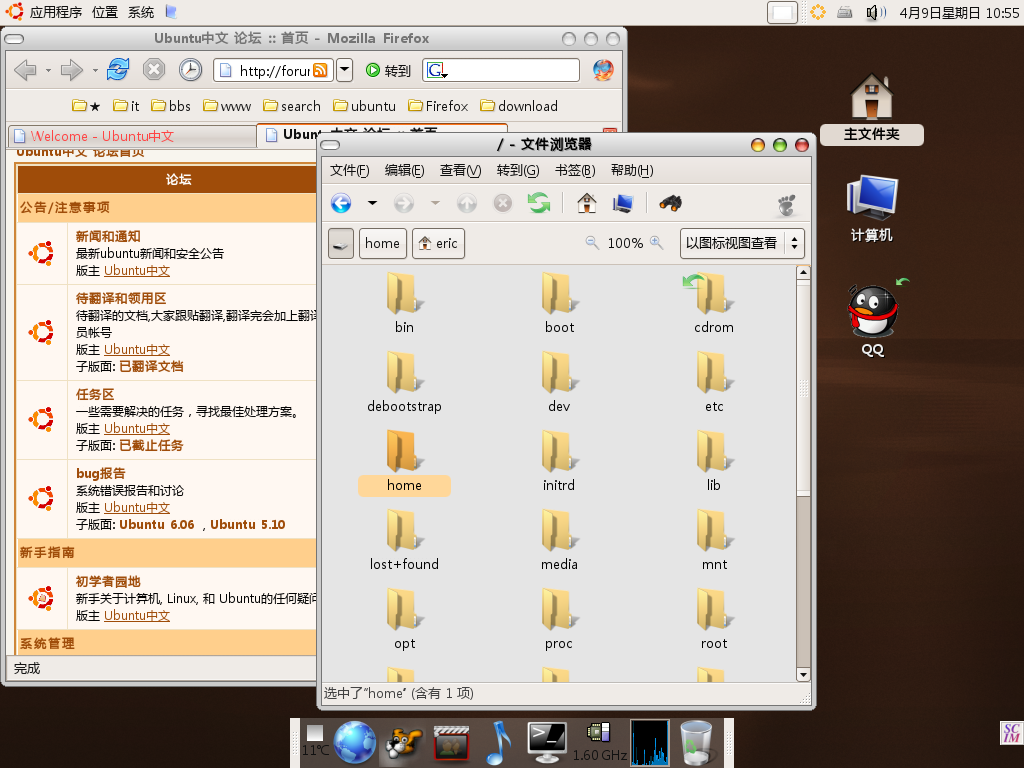The width and height of the screenshot is (1024, 768).
Task: Click the QQ penguin desktop icon
Action: click(872, 320)
